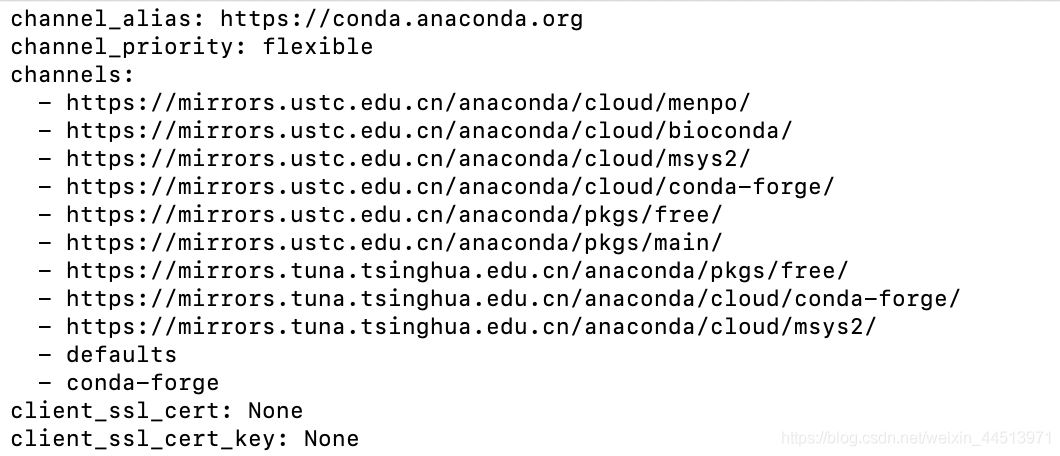The width and height of the screenshot is (1060, 456).
Task: Click the 'flexible' priority value
Action: [x=318, y=46]
